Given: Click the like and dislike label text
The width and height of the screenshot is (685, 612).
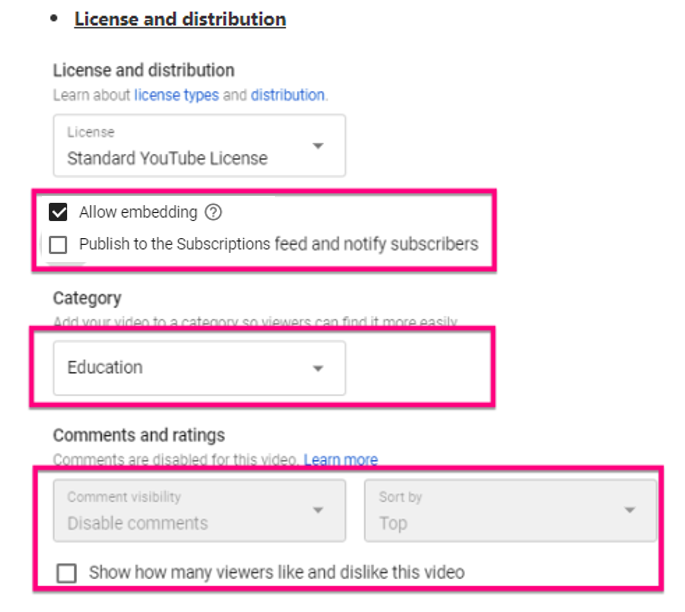Looking at the screenshot, I should [x=277, y=573].
